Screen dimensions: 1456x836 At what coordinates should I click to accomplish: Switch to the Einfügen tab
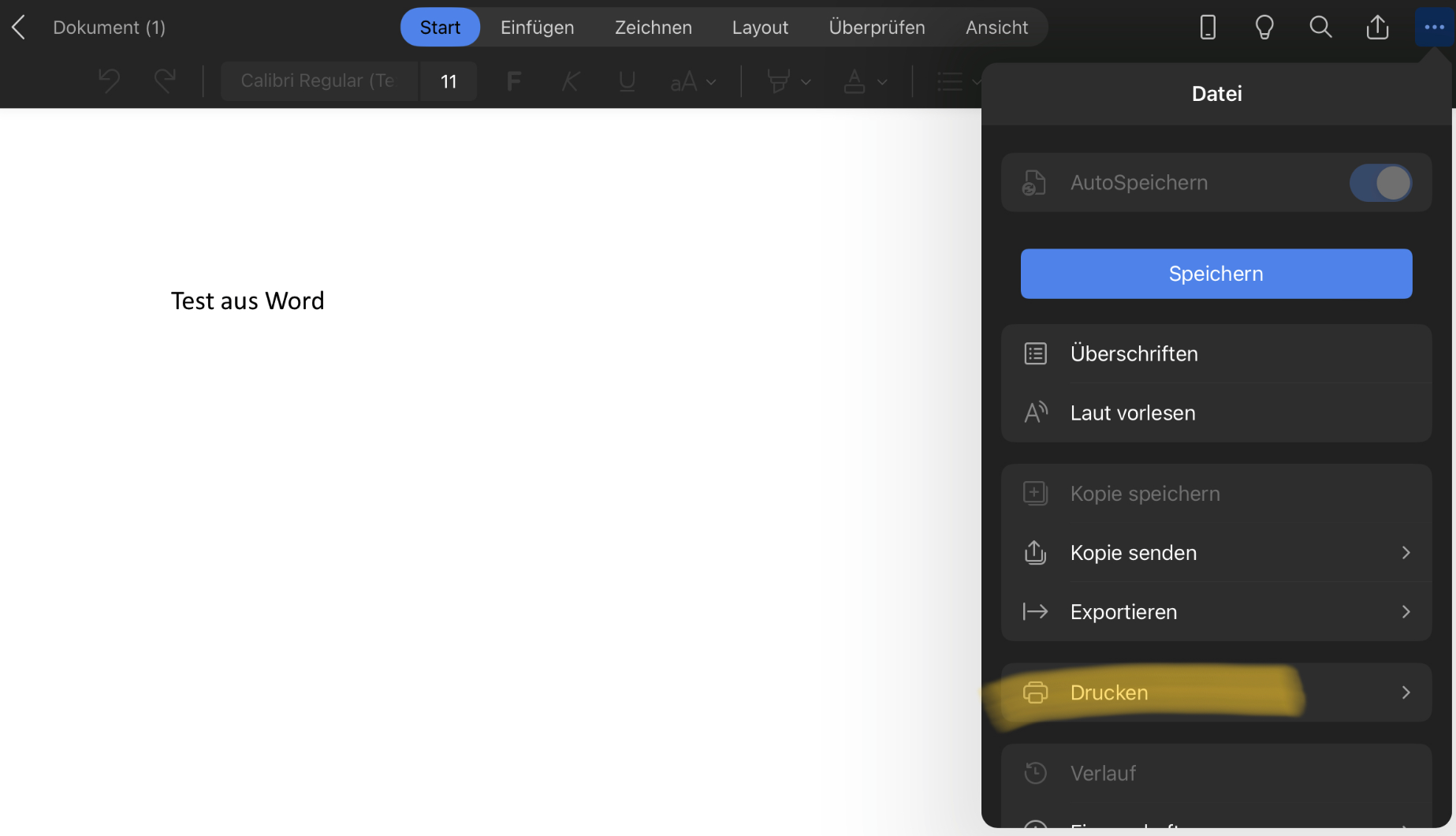537,28
